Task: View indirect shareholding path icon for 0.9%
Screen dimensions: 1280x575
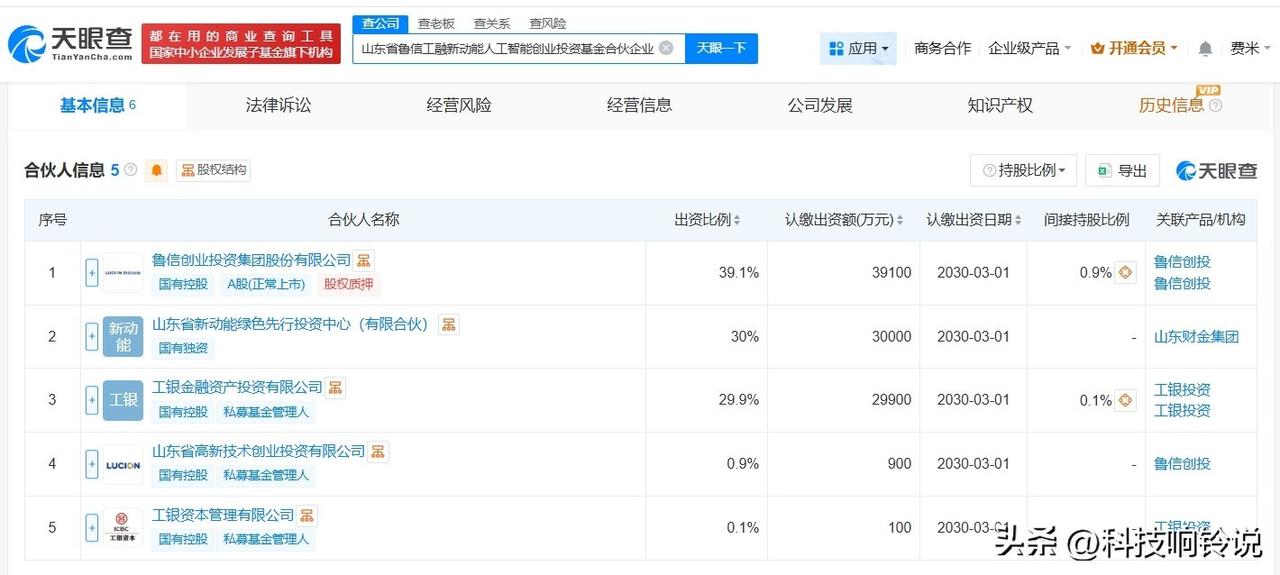Action: pos(1125,272)
